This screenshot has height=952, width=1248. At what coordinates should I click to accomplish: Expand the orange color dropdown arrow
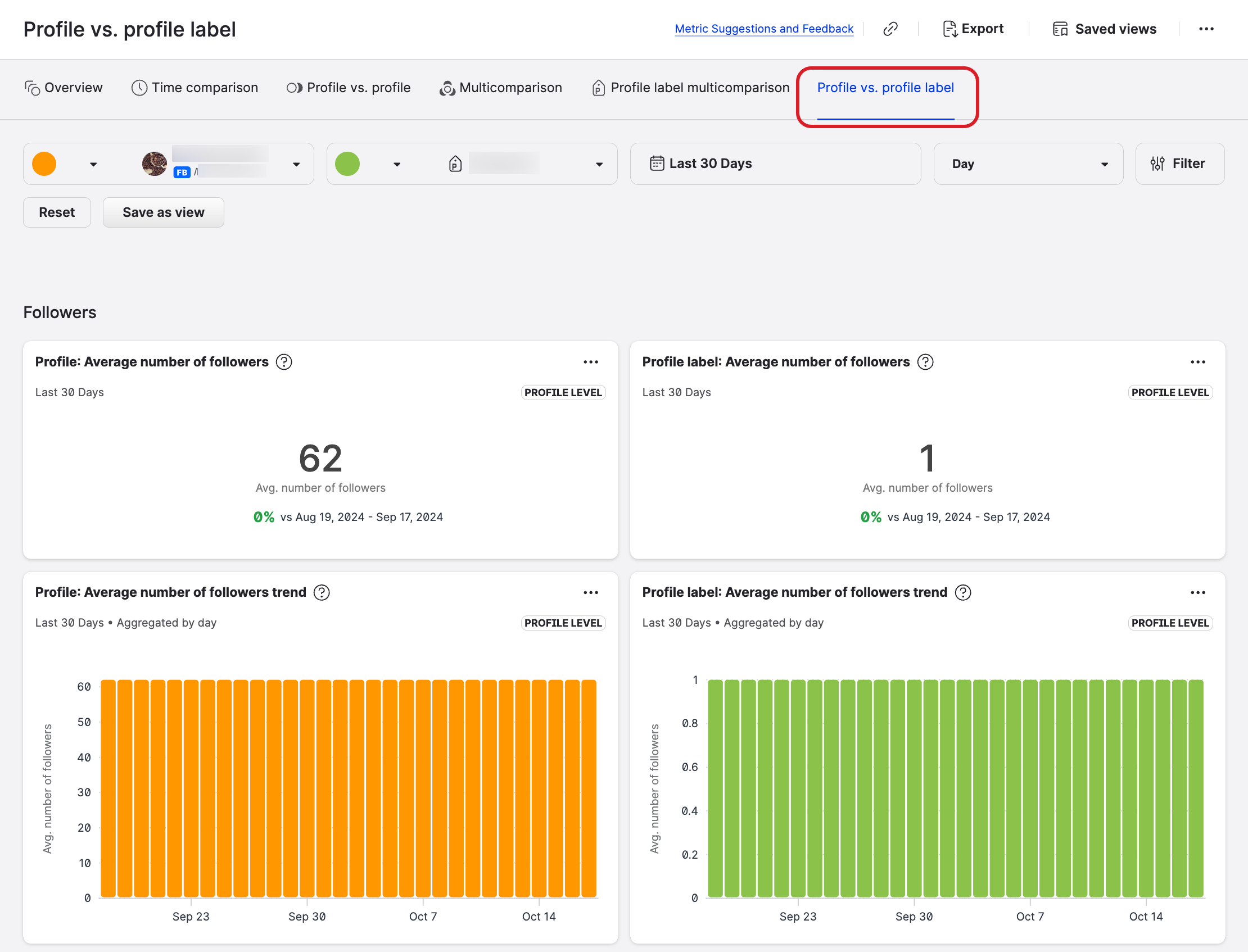click(93, 164)
